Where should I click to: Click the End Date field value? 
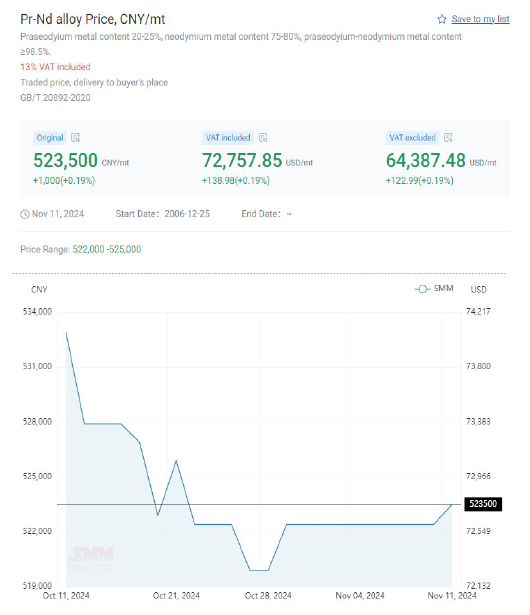(x=289, y=214)
